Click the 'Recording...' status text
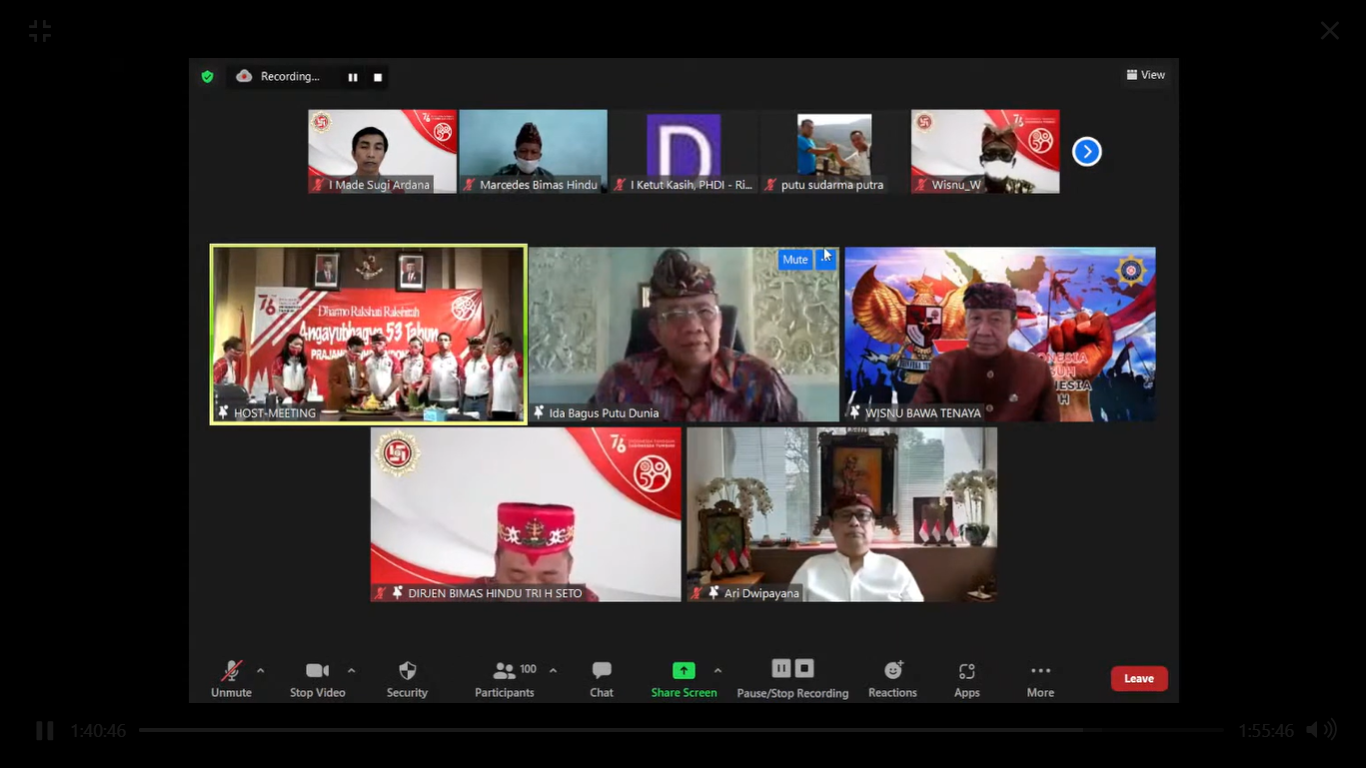This screenshot has width=1366, height=768. click(x=290, y=76)
